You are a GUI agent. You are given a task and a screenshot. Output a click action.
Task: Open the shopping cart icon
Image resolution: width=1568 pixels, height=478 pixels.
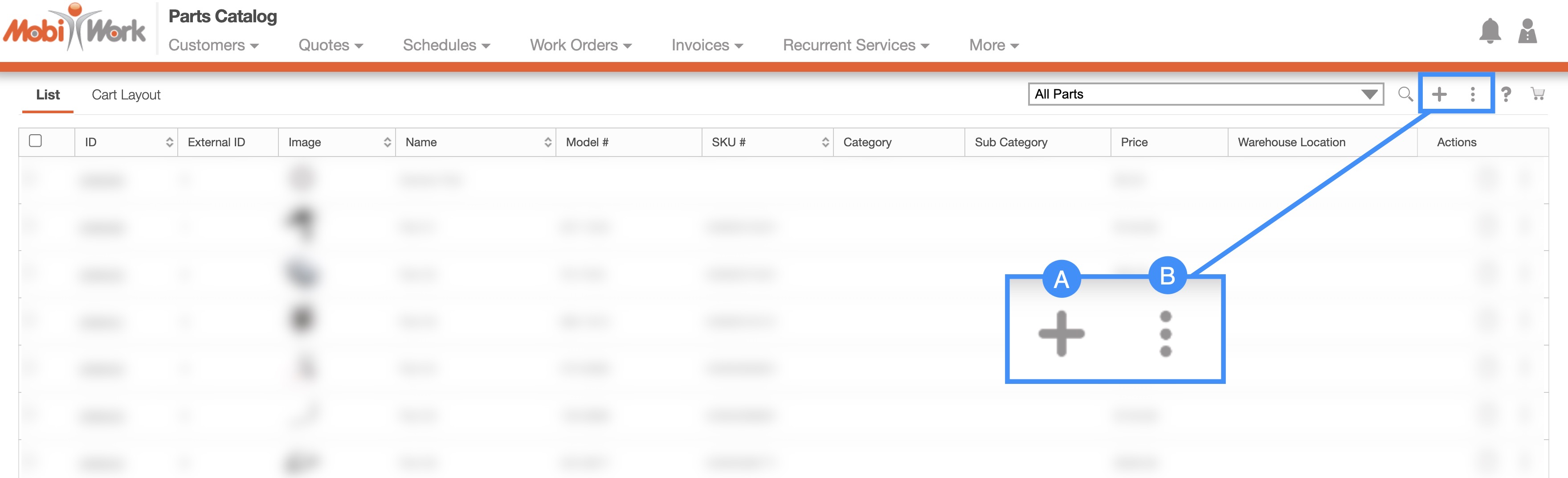point(1538,94)
